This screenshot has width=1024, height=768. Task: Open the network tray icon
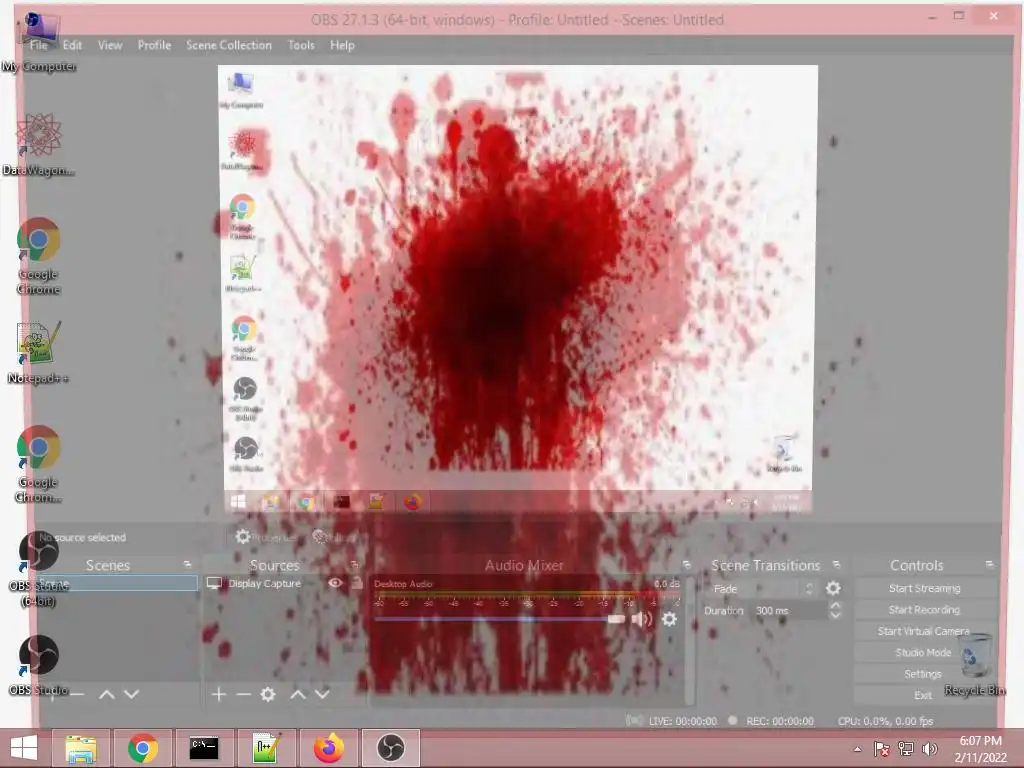tap(906, 749)
